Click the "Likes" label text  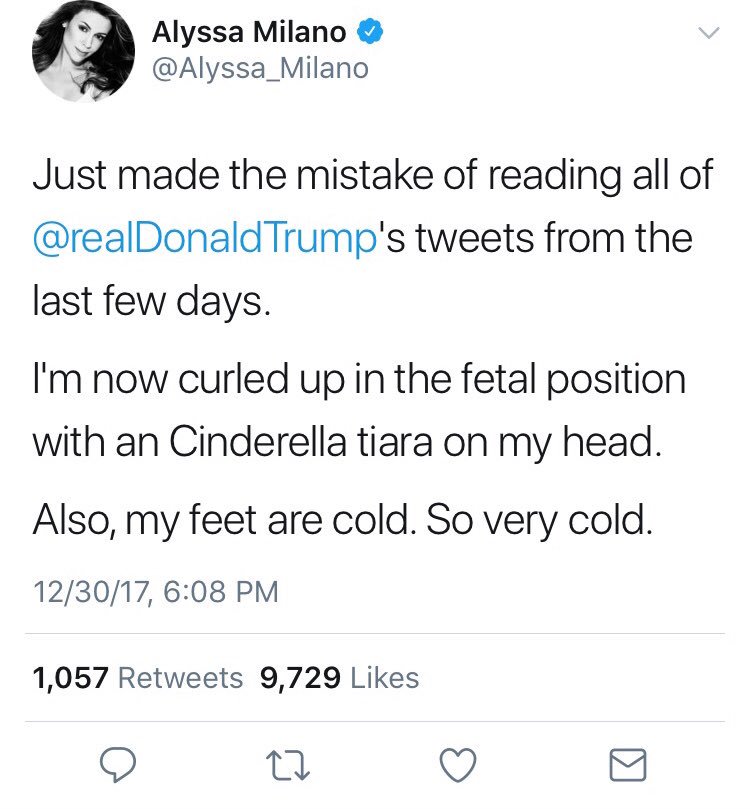pyautogui.click(x=385, y=677)
